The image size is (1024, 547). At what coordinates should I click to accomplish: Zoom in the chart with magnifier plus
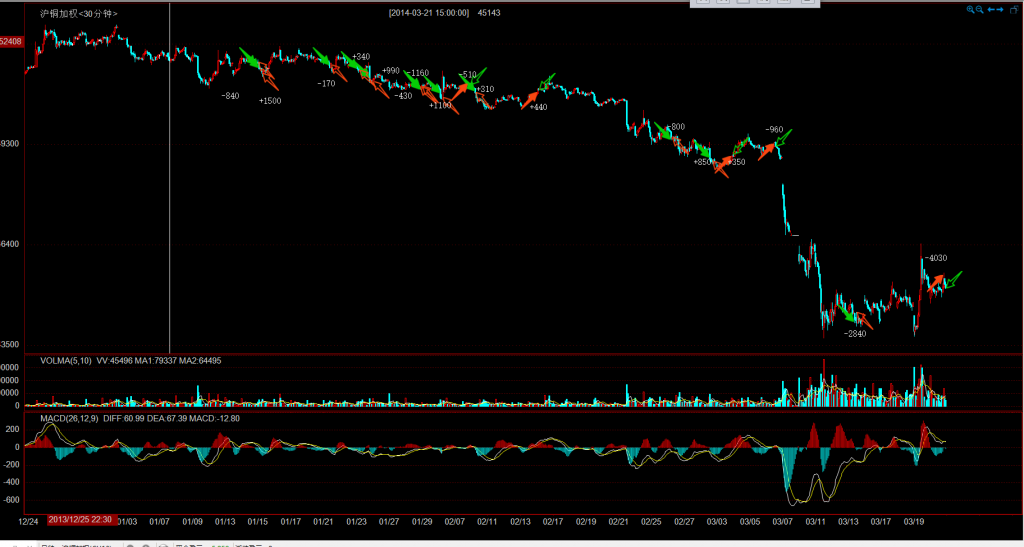970,9
